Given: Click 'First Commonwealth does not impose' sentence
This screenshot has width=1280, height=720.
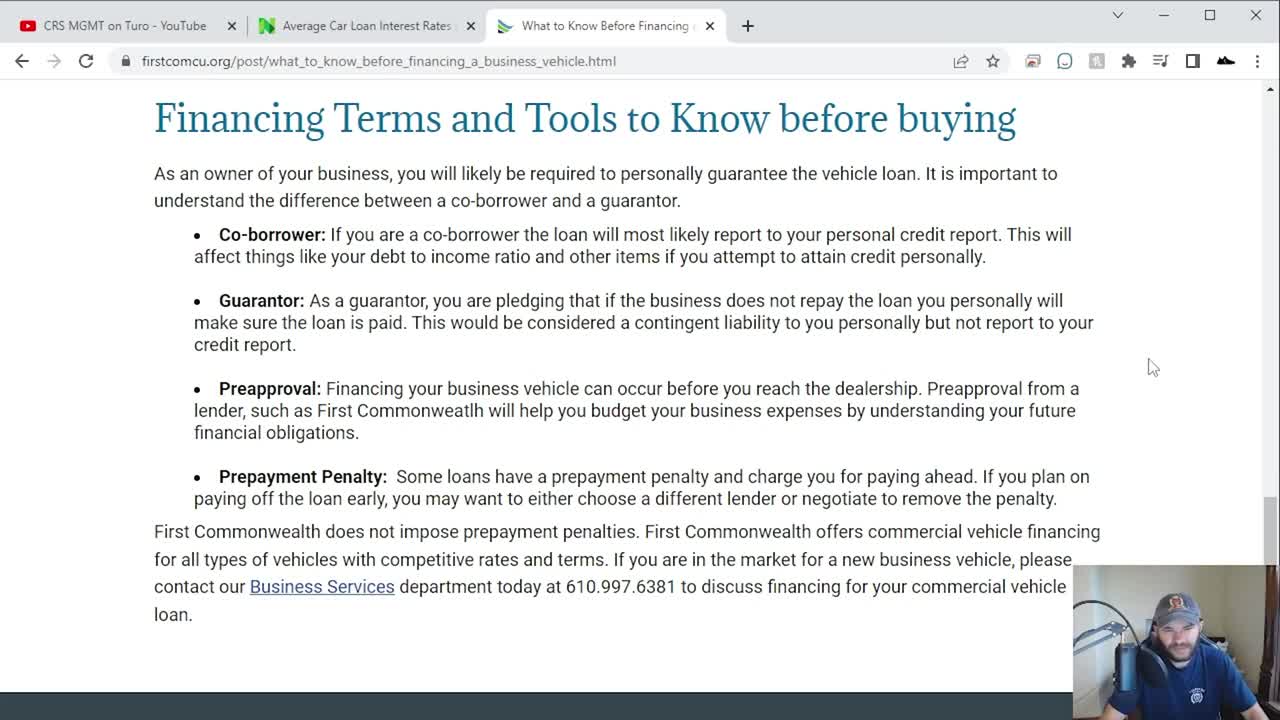Looking at the screenshot, I should [x=397, y=532].
